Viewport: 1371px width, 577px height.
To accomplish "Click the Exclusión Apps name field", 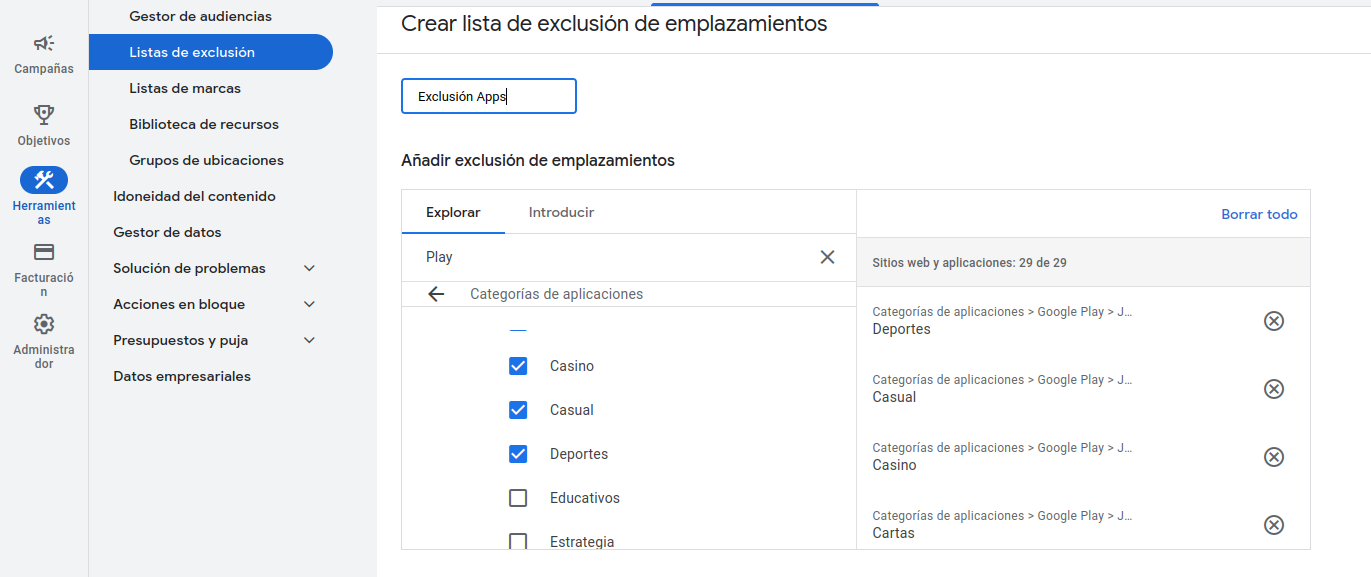I will pyautogui.click(x=488, y=95).
